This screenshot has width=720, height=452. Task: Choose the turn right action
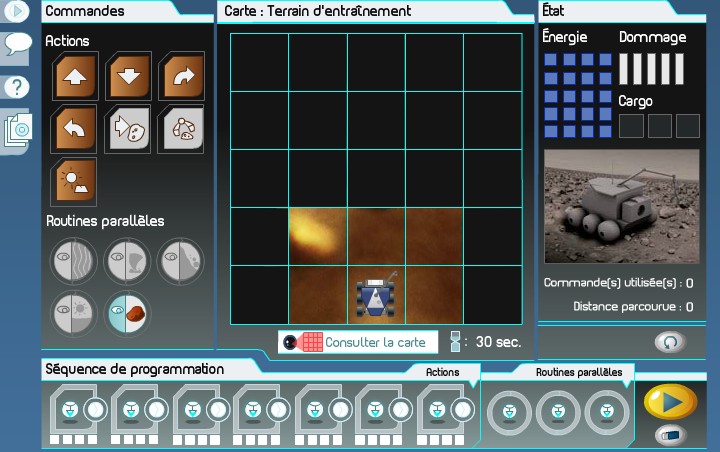pos(181,77)
